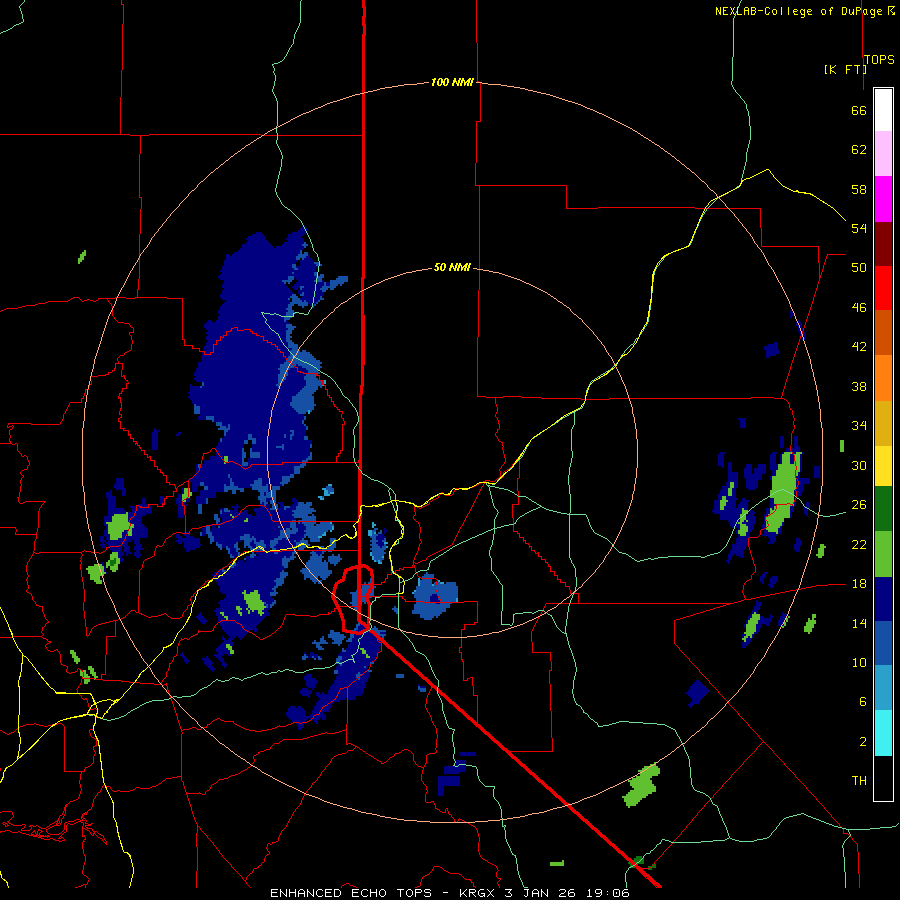This screenshot has width=900, height=900.
Task: Click the '100 NMI' range ring label
Action: pyautogui.click(x=452, y=82)
